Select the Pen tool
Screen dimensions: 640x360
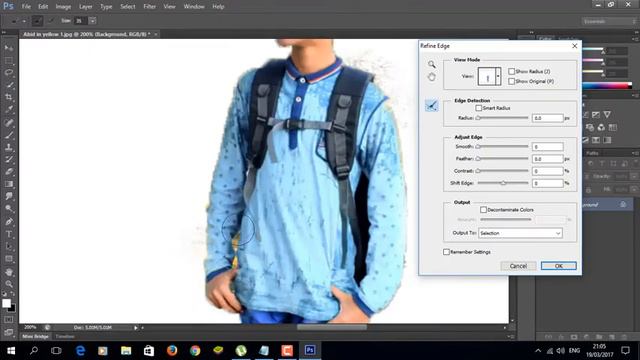coord(9,222)
